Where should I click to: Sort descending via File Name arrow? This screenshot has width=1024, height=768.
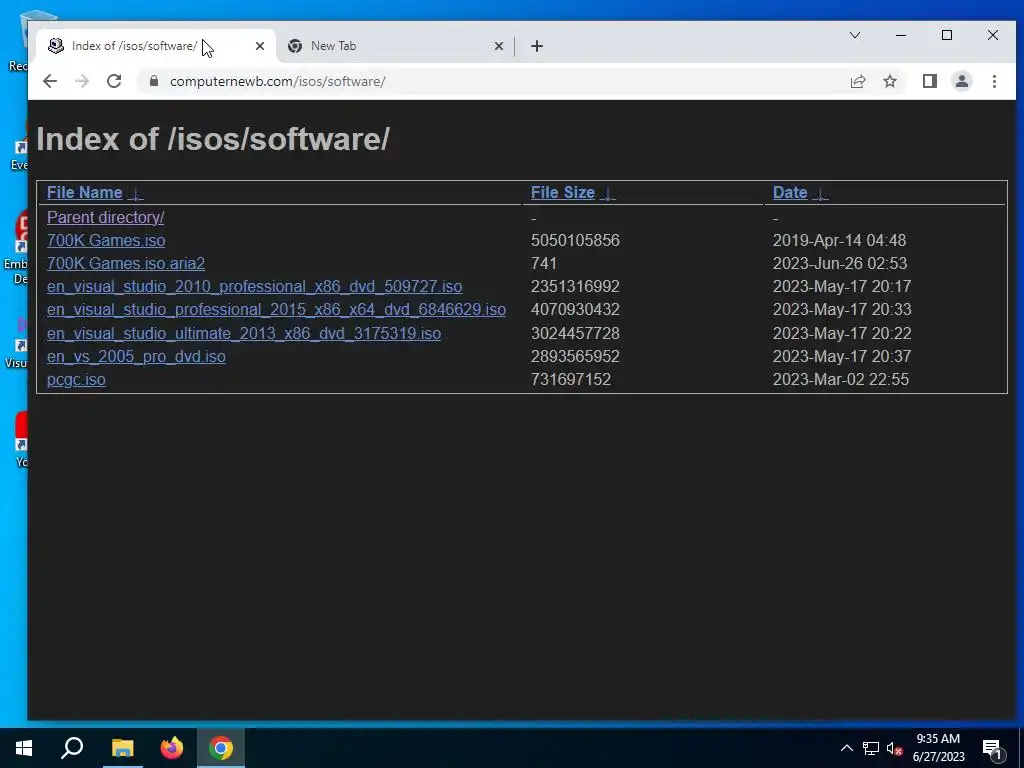(135, 193)
